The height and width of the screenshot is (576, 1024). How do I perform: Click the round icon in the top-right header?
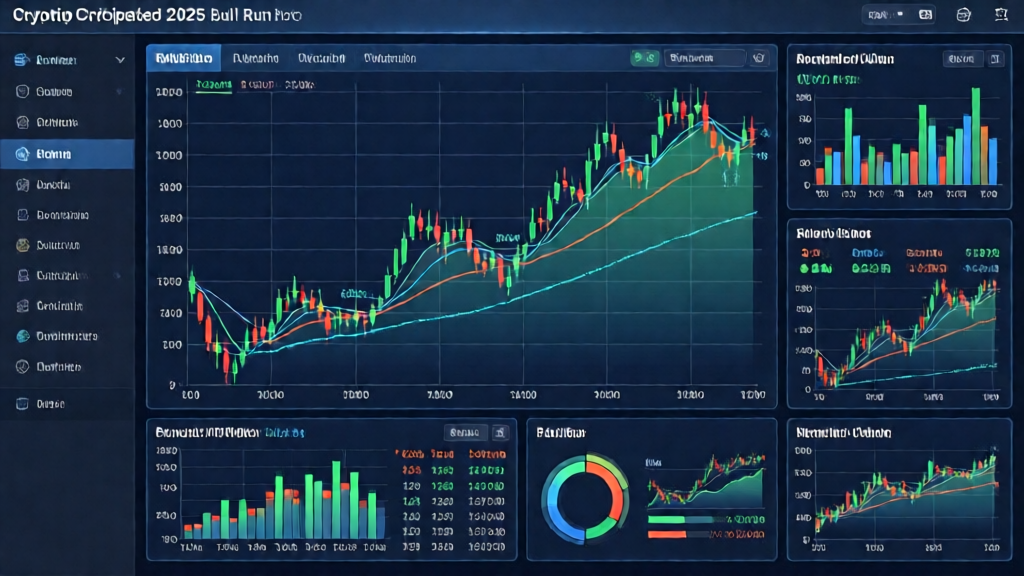963,15
